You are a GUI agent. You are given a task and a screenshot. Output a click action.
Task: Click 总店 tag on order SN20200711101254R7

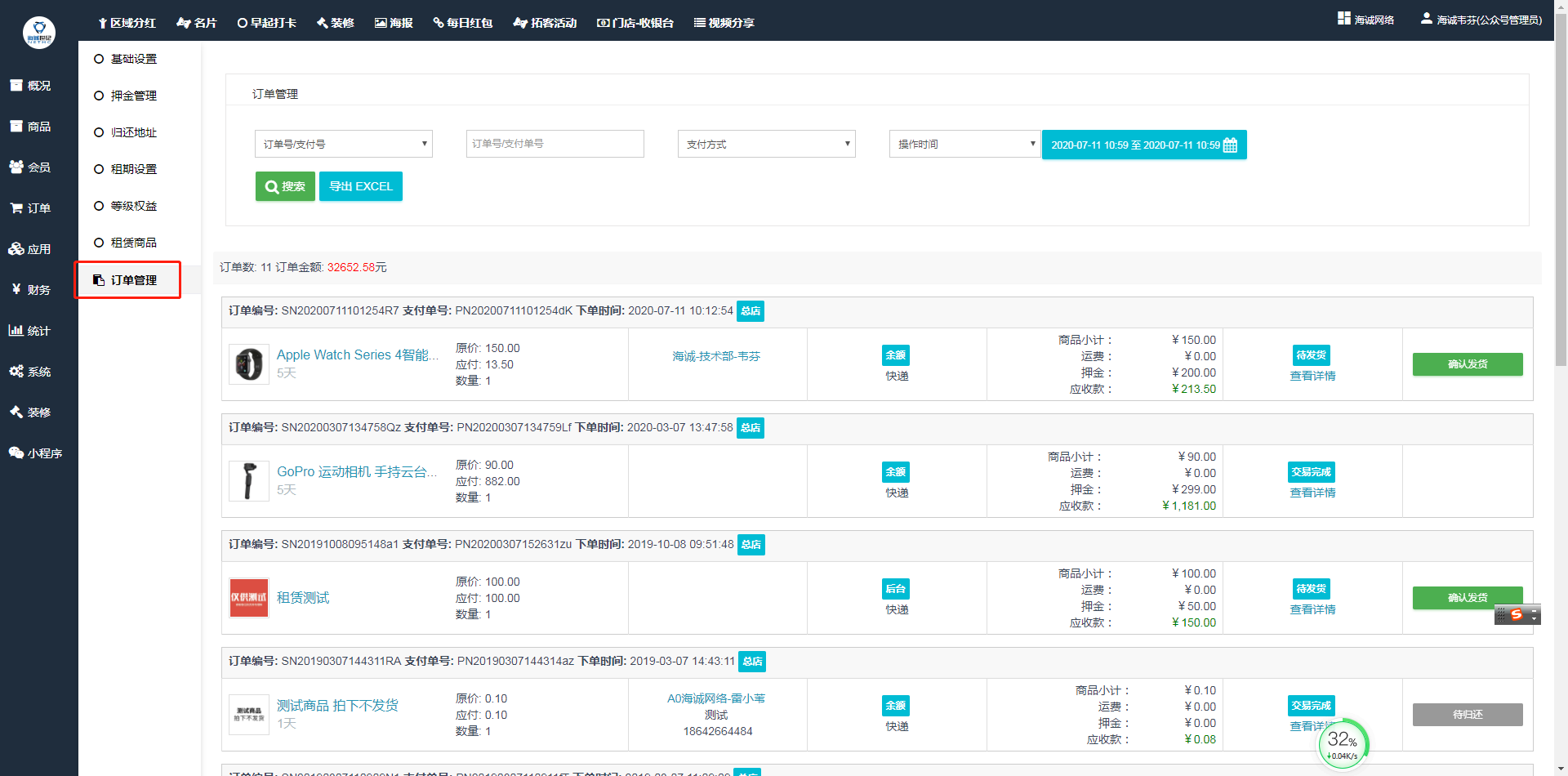(x=751, y=311)
